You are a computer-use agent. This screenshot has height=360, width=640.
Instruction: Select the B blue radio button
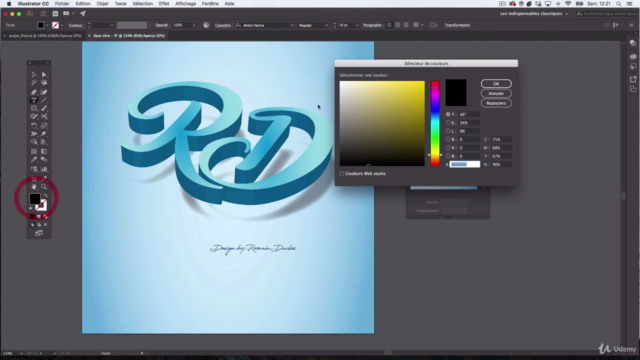(448, 156)
